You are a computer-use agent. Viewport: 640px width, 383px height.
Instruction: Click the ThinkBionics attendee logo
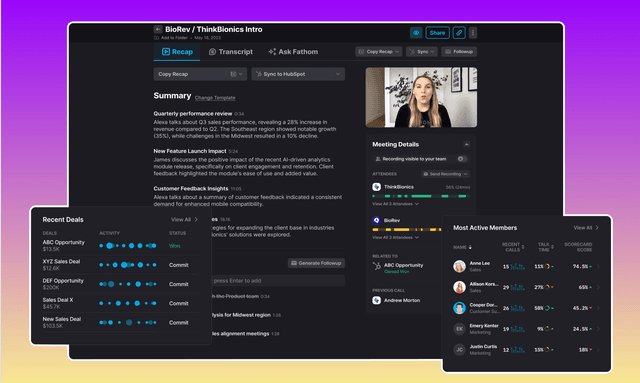click(x=376, y=187)
